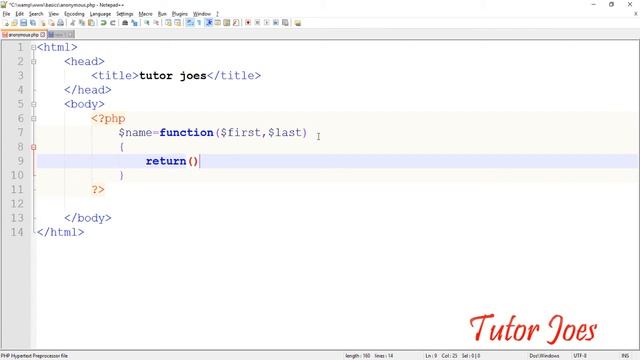640x360 pixels.
Task: Cut selection with the scissors icon
Action: click(x=73, y=23)
